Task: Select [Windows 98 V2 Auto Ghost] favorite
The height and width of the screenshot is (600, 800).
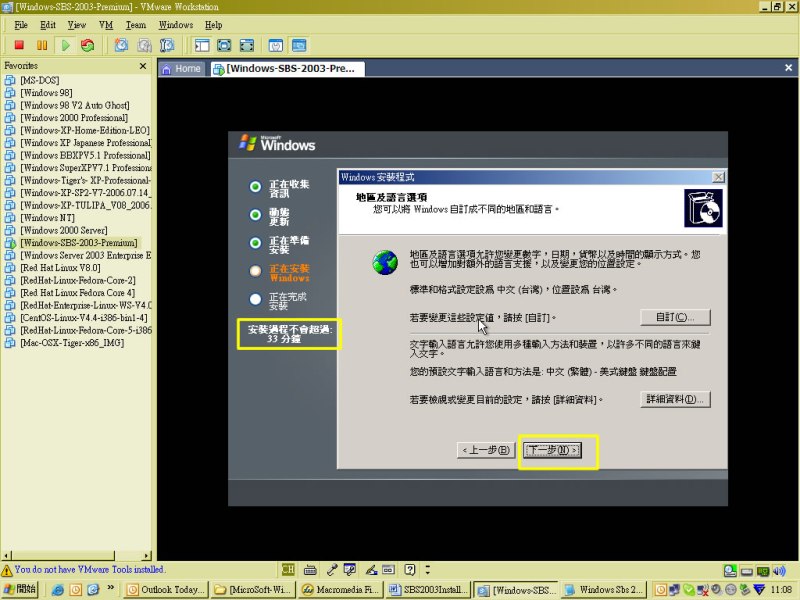Action: point(74,105)
